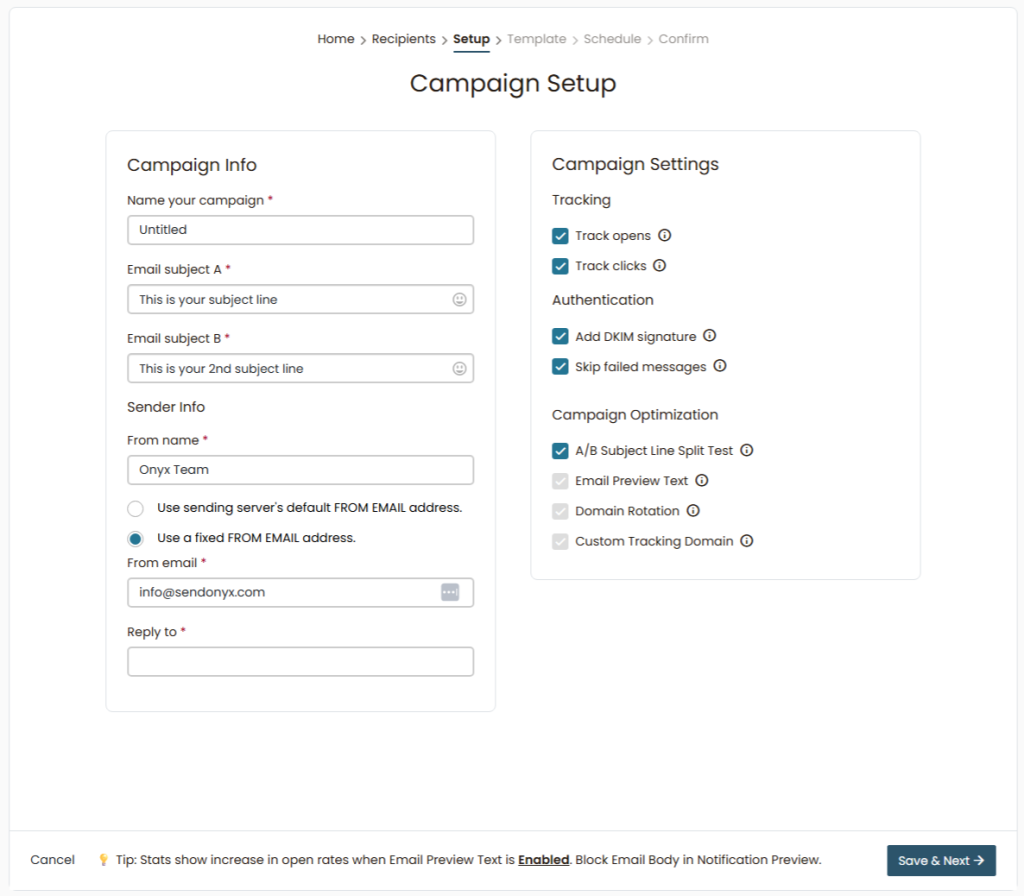Click info icon beside A/B Subject Line Split Test
This screenshot has height=896, width=1024.
[x=747, y=450]
